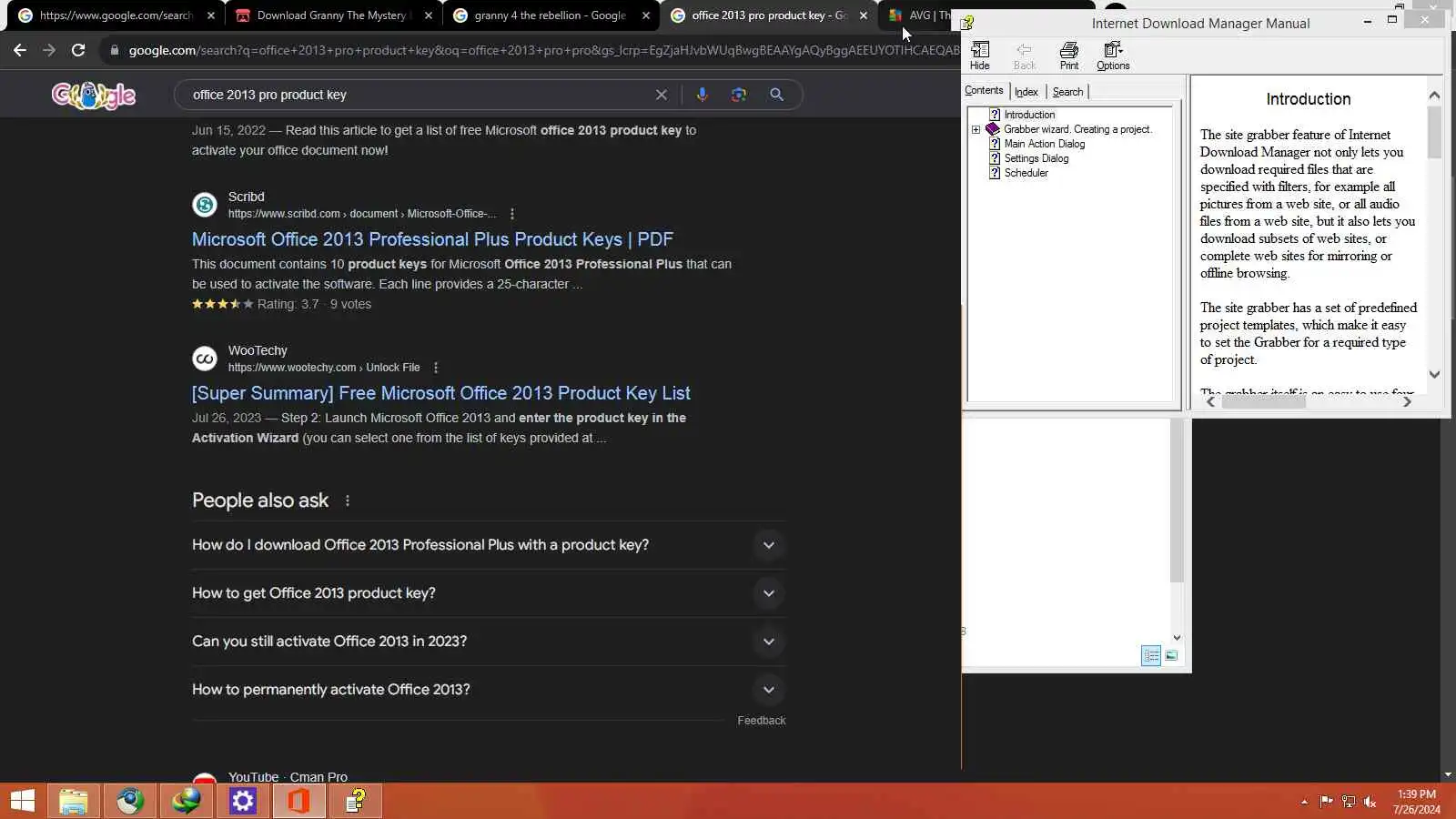The image size is (1456, 819).
Task: Close the 'Download Granny The Mystery' tab
Action: pyautogui.click(x=429, y=15)
